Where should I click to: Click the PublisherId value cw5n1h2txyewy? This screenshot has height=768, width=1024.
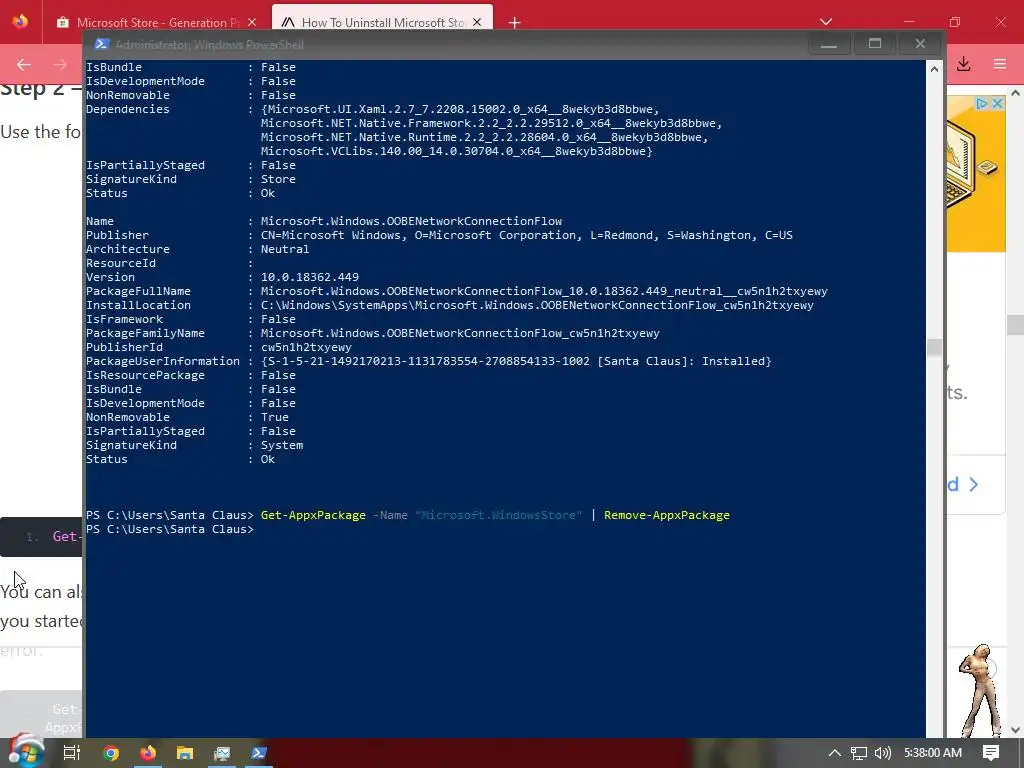click(x=306, y=347)
